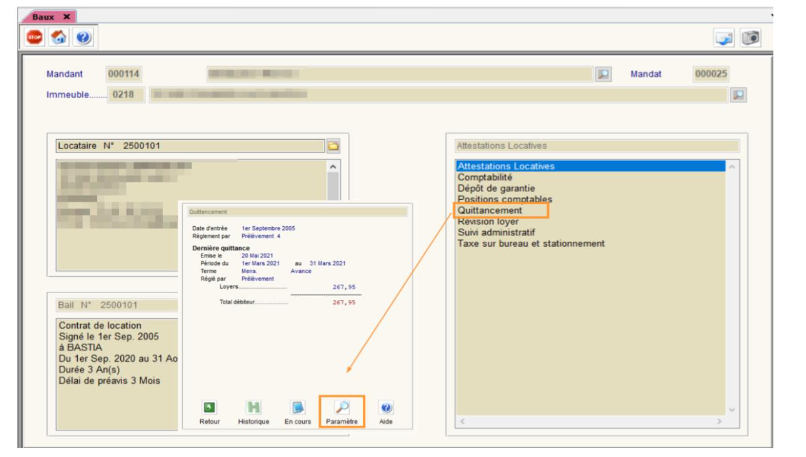
Task: Close the Baux tab
Action: tap(66, 17)
